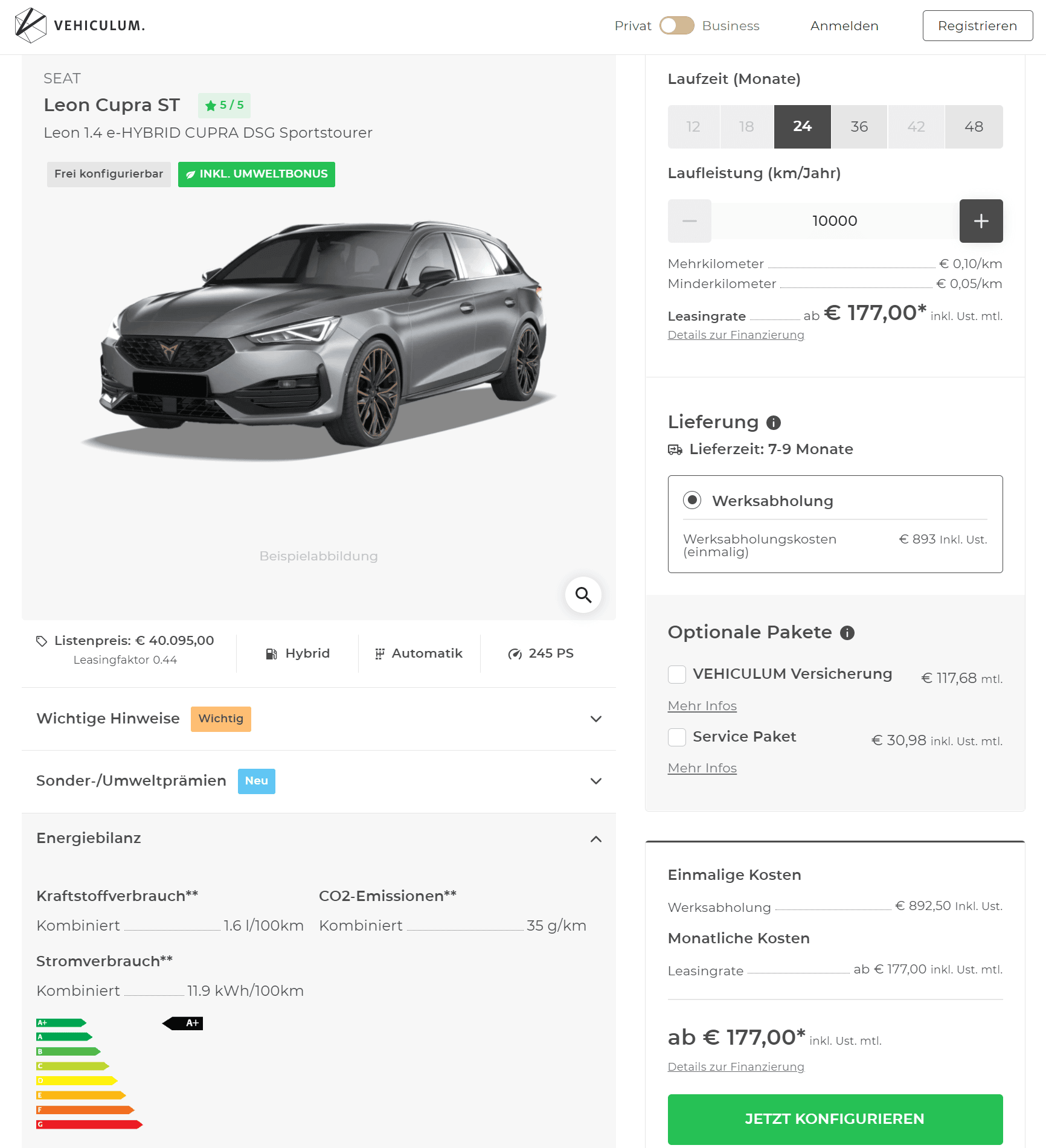1046x1148 pixels.
Task: Click the VEHICULUM logo
Action: (x=80, y=25)
